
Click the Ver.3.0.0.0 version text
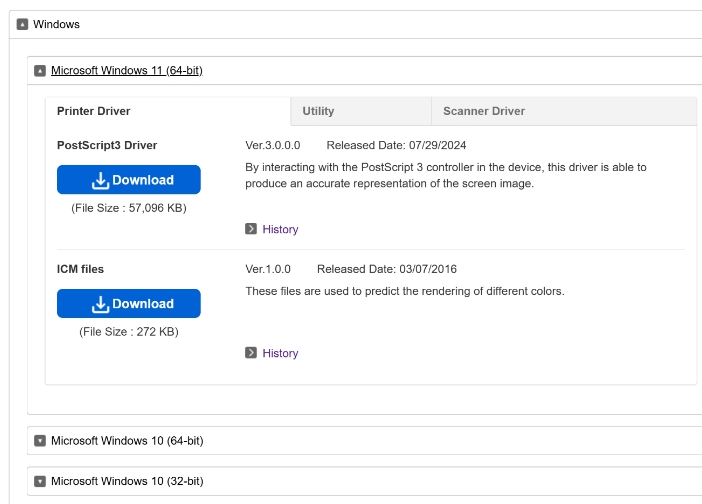coord(273,145)
